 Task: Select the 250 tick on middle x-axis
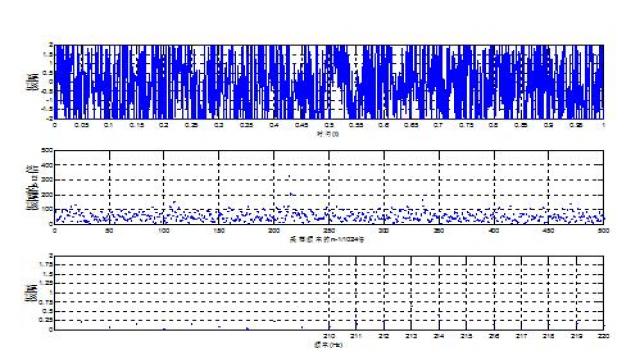click(329, 231)
